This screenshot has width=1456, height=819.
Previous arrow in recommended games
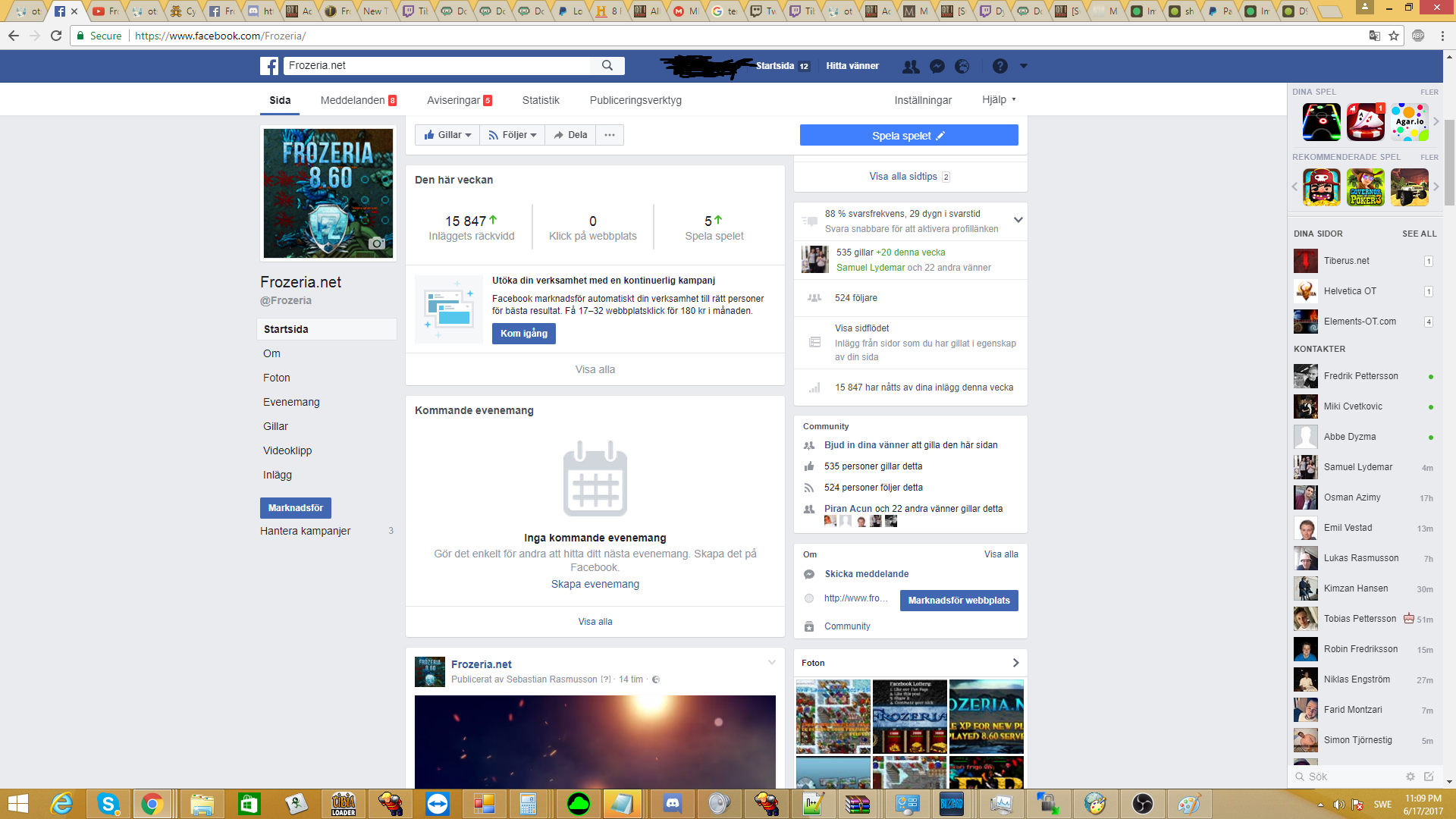1295,187
